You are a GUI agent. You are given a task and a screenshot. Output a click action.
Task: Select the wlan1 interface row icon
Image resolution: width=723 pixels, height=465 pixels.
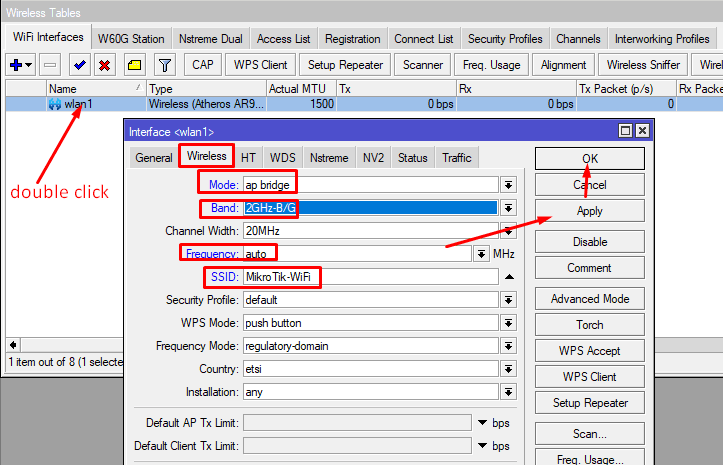55,104
